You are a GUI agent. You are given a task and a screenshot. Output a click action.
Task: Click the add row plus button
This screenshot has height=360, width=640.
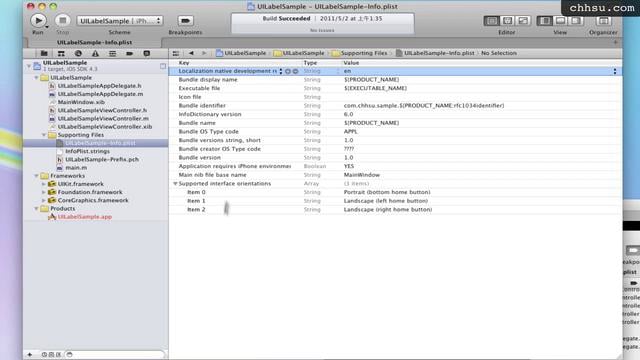[288, 71]
